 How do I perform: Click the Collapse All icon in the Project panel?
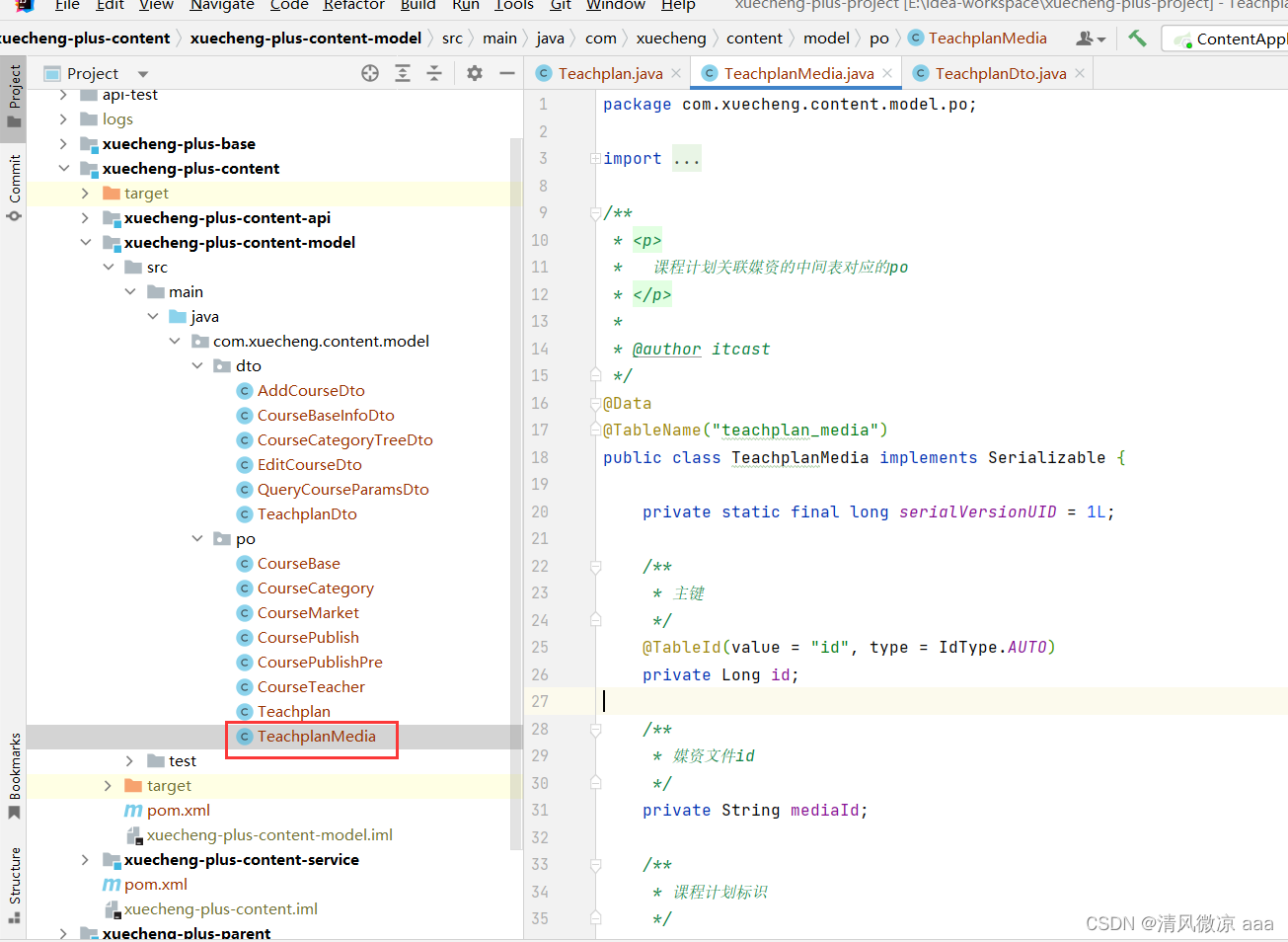pyautogui.click(x=434, y=73)
